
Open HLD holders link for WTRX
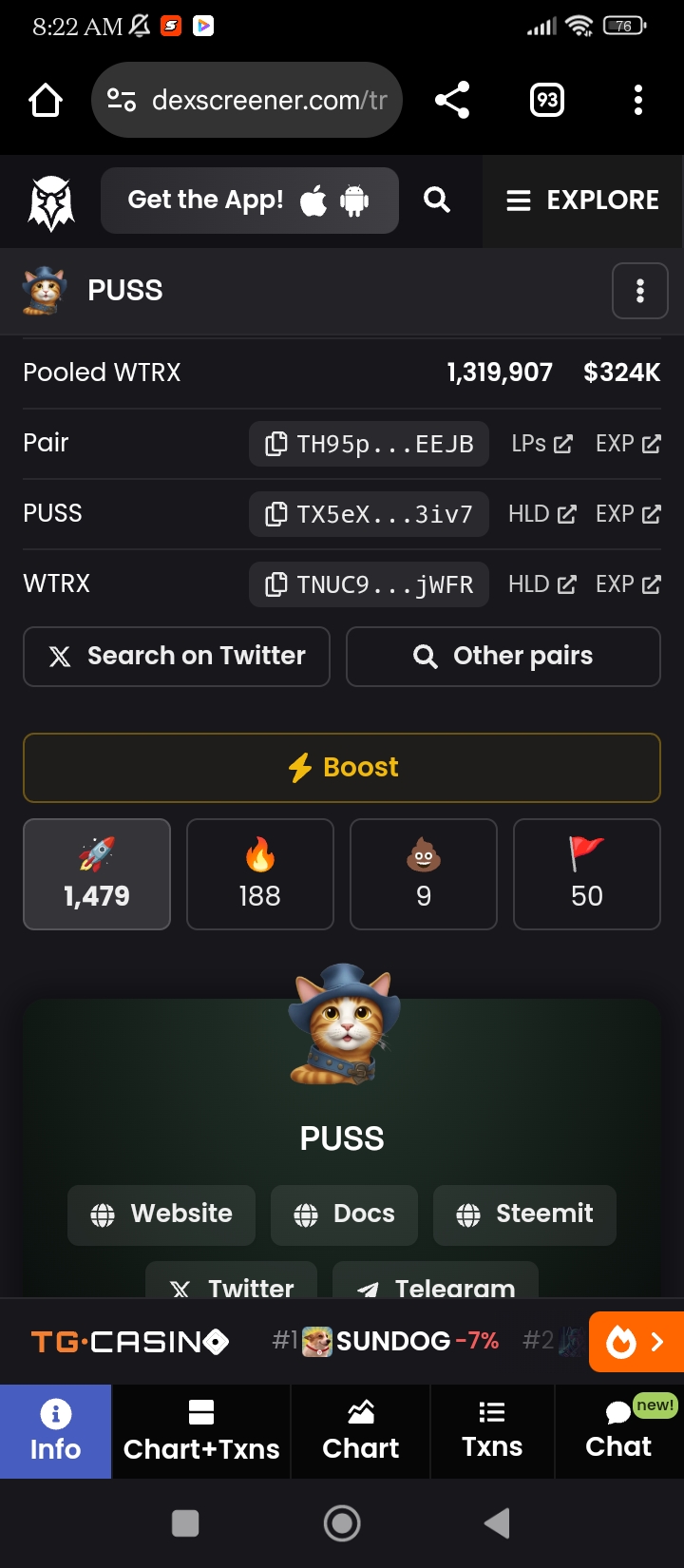click(541, 584)
